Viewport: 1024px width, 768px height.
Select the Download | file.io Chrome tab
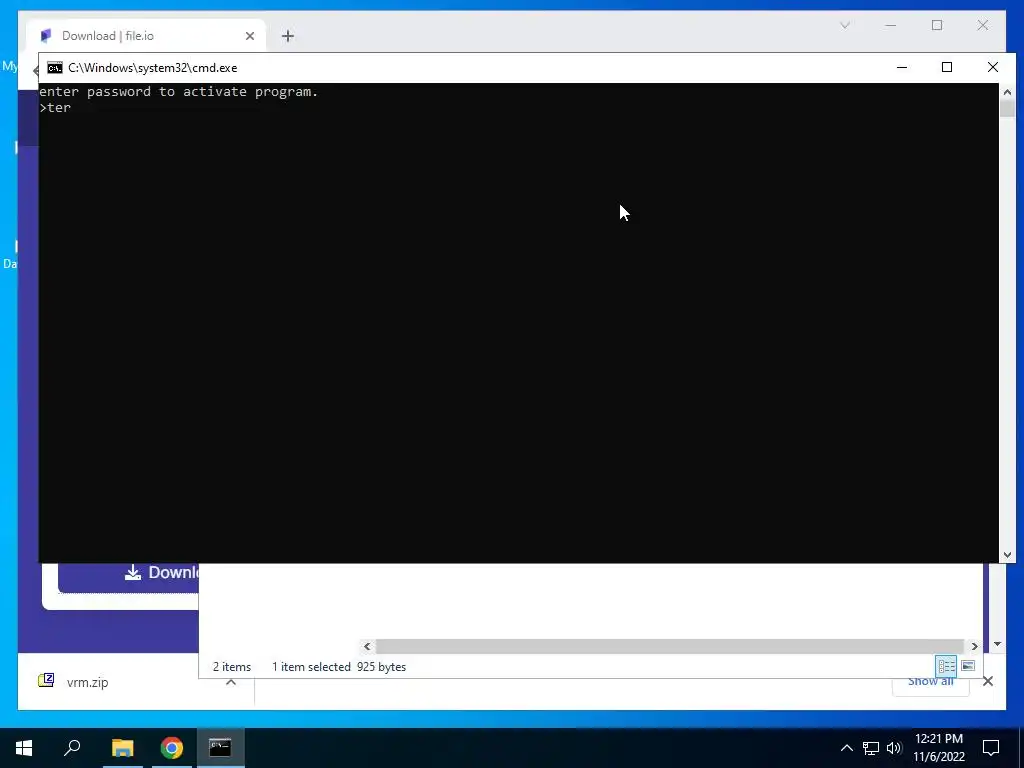(145, 36)
